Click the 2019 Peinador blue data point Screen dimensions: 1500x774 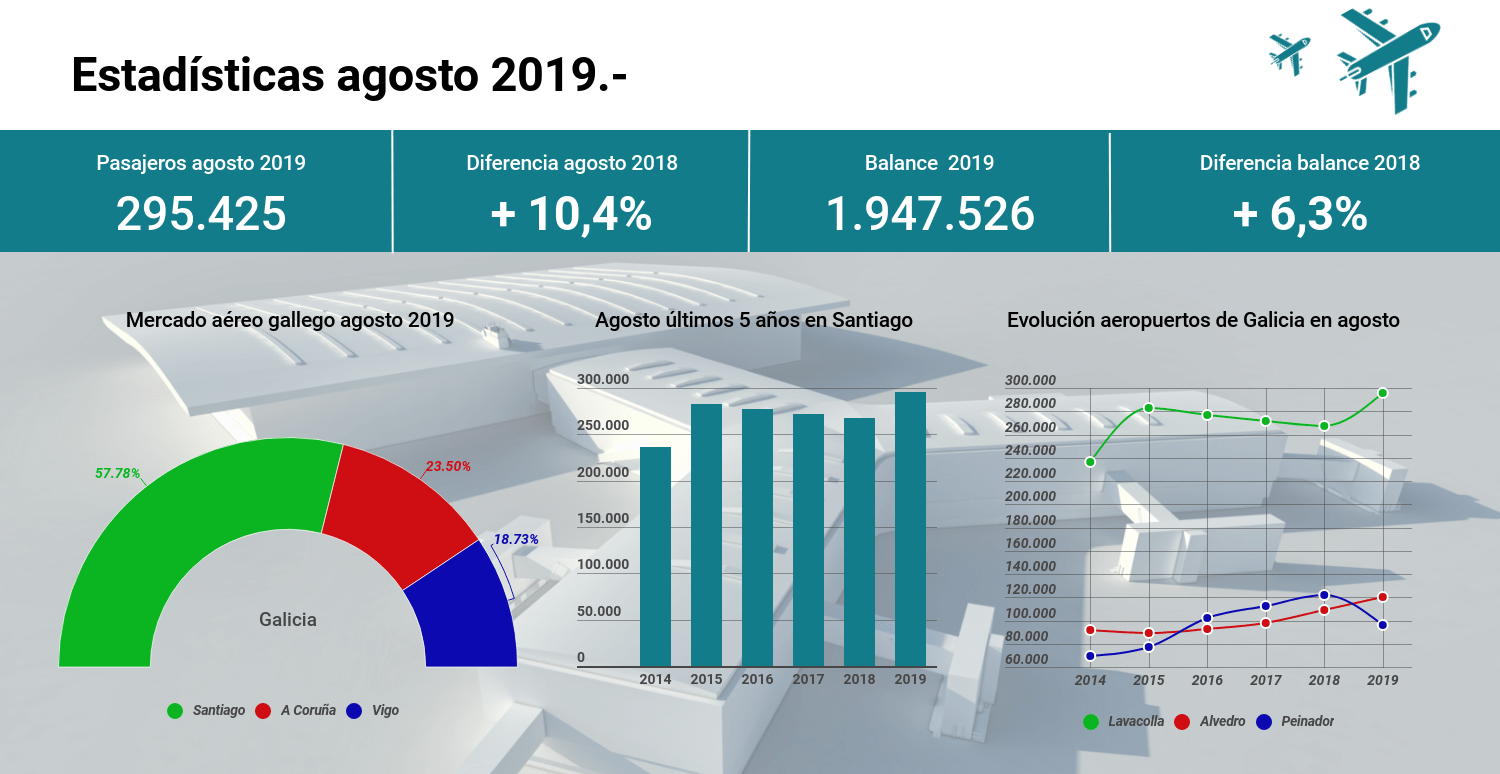[1382, 625]
